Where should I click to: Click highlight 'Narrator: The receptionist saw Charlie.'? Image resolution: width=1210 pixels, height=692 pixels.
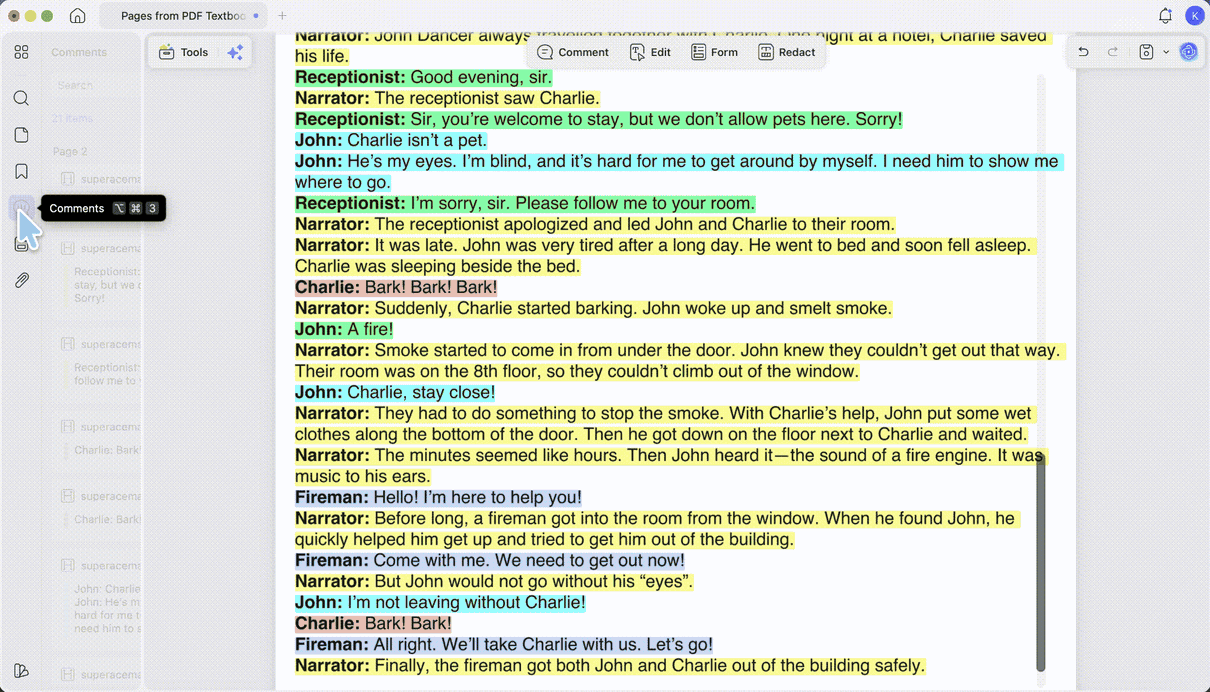(x=447, y=98)
